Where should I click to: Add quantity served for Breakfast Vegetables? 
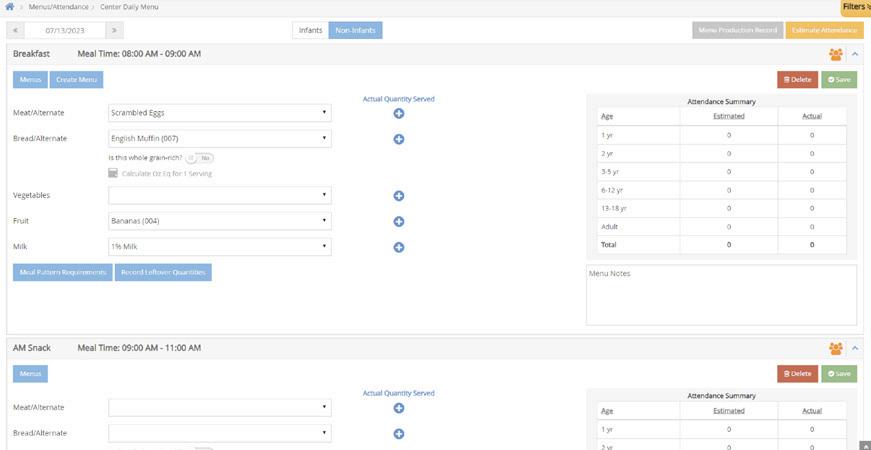398,196
